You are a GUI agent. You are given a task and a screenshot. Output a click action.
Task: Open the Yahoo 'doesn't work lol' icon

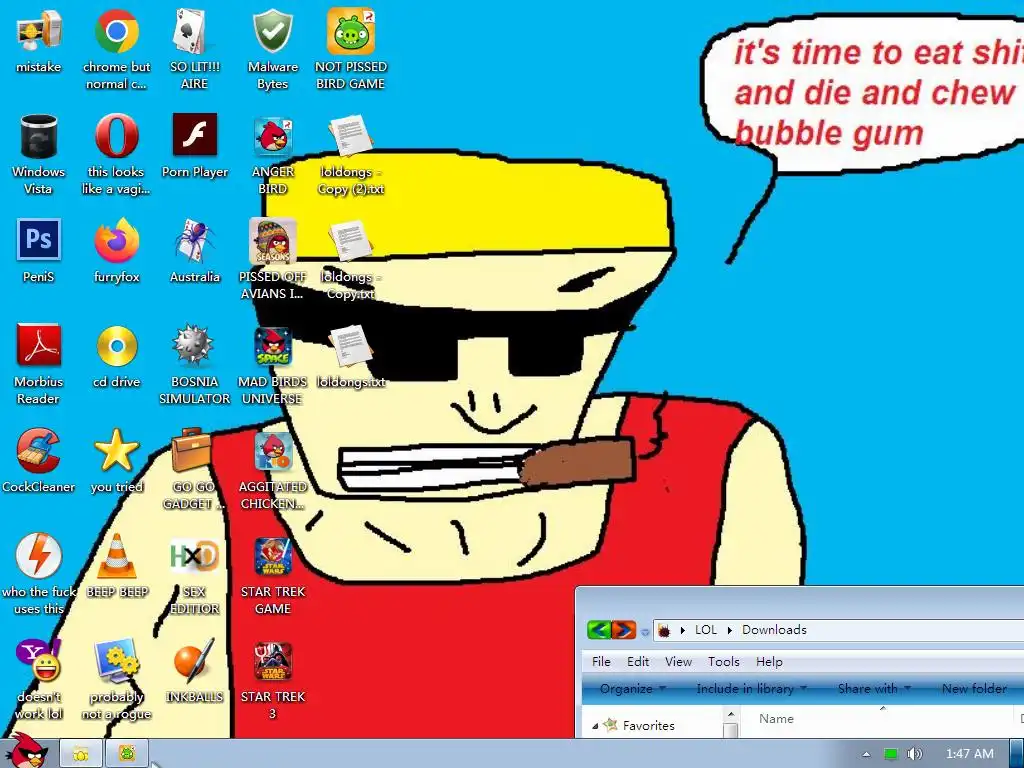[38, 660]
